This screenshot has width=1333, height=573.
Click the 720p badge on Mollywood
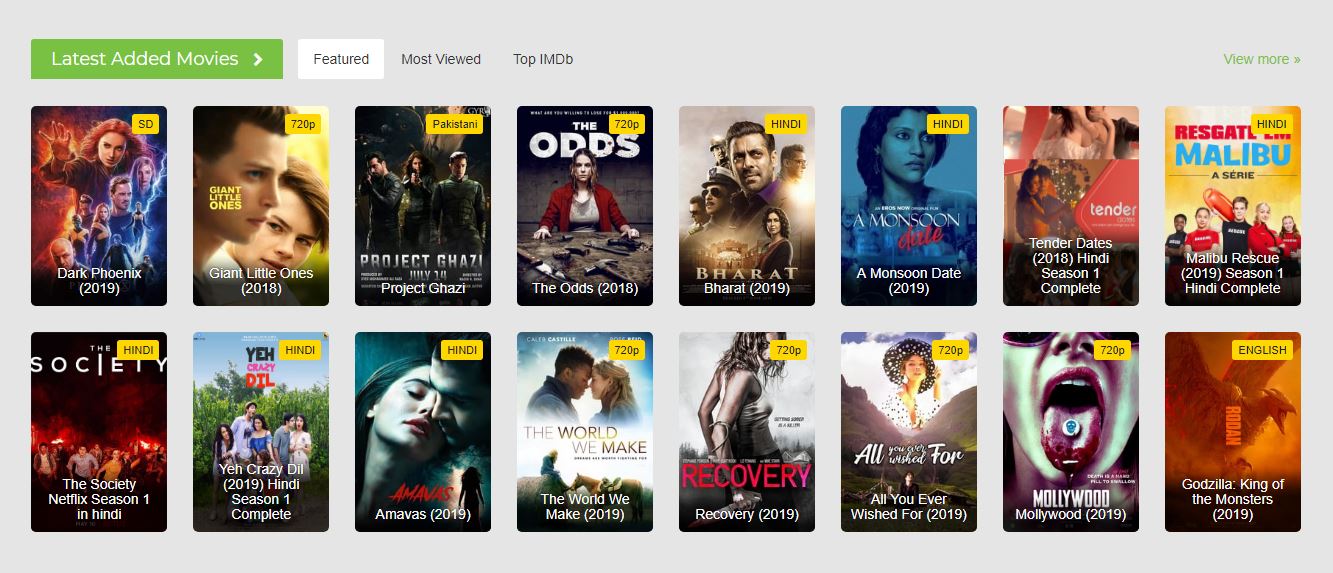coord(1113,350)
